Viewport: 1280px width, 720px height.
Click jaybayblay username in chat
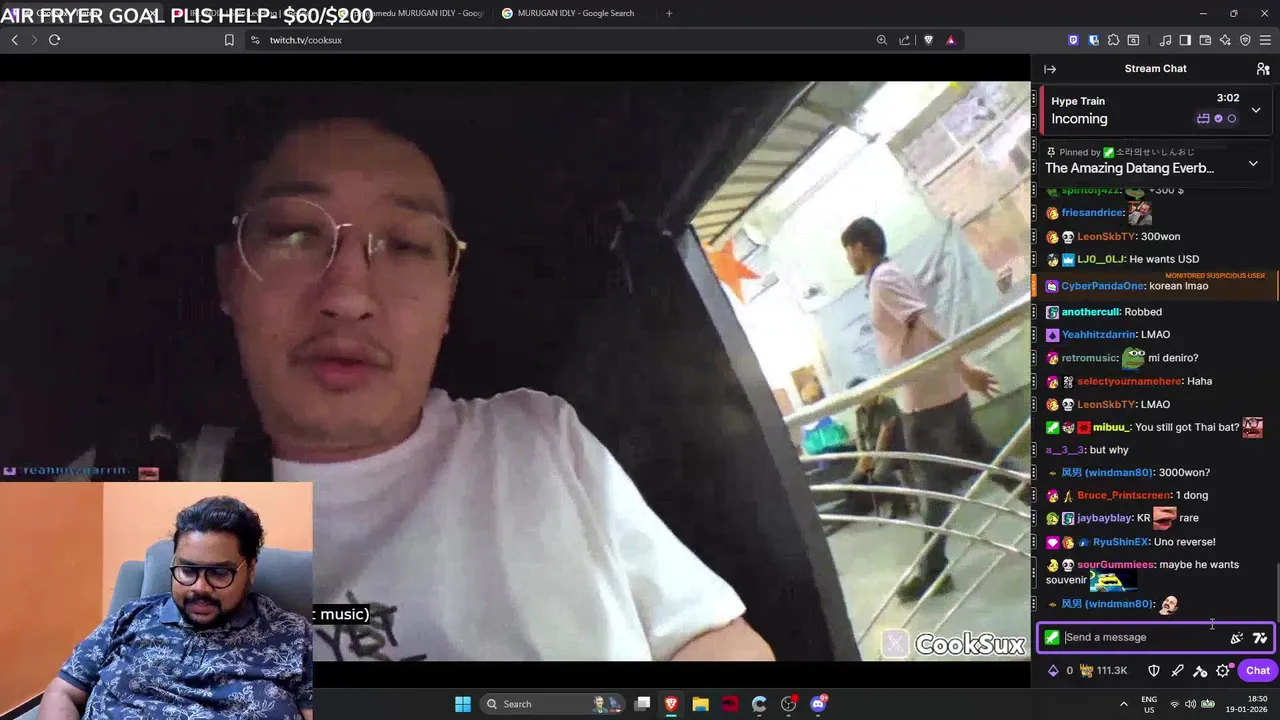[x=1104, y=518]
